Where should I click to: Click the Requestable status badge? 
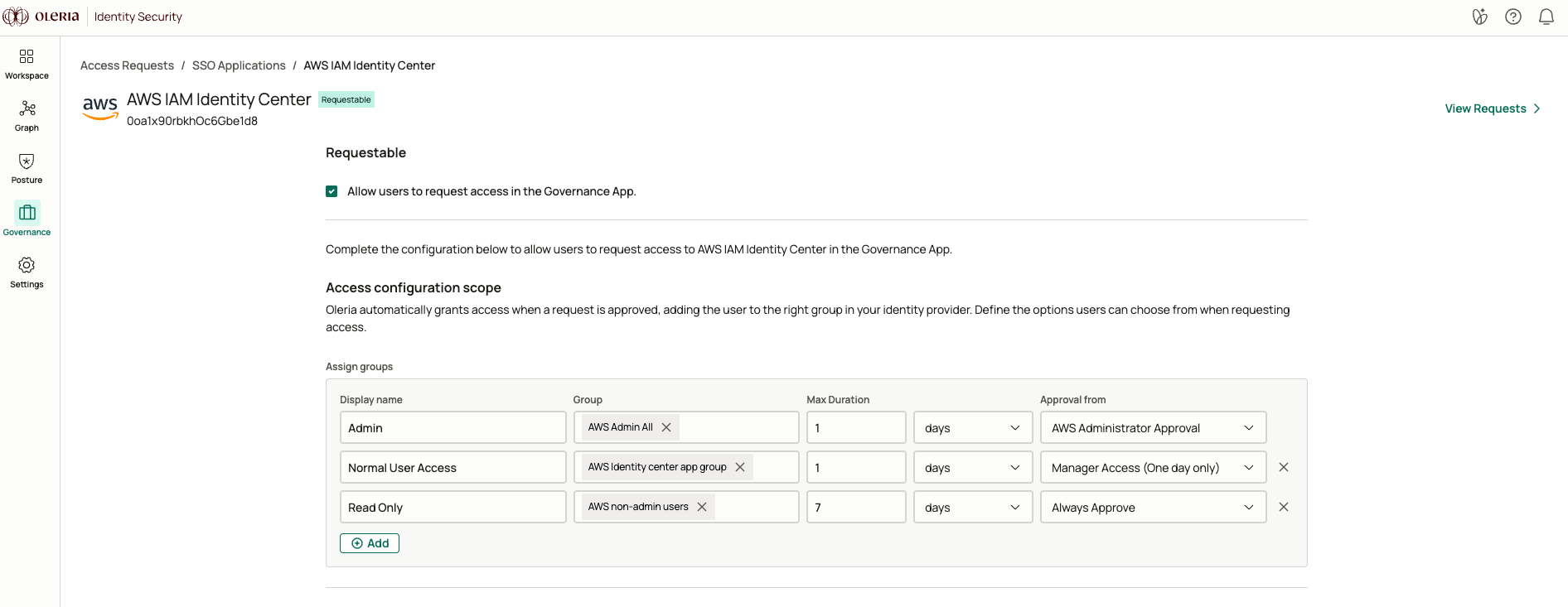click(x=346, y=99)
